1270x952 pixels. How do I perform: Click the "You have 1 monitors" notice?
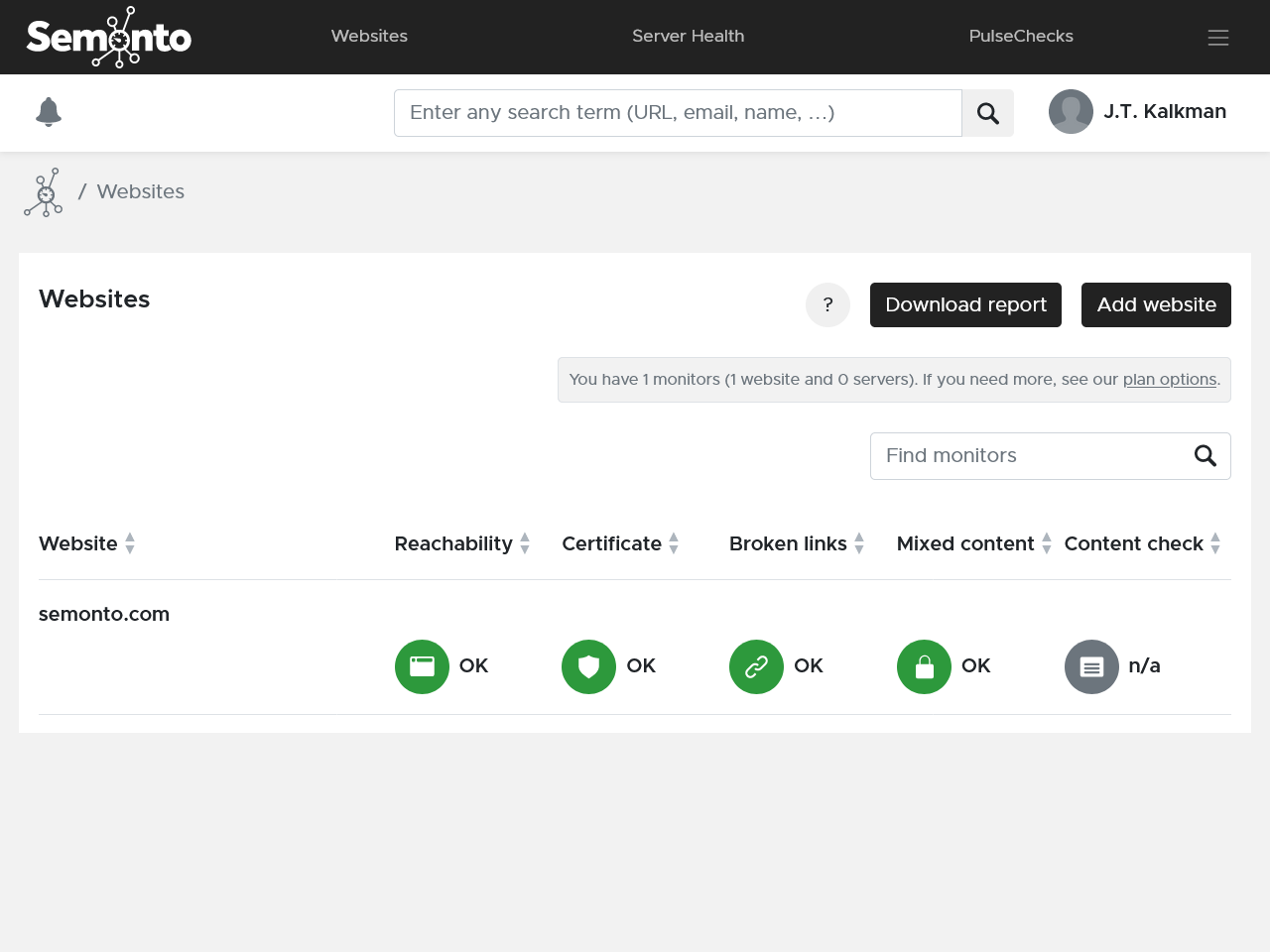coord(894,380)
